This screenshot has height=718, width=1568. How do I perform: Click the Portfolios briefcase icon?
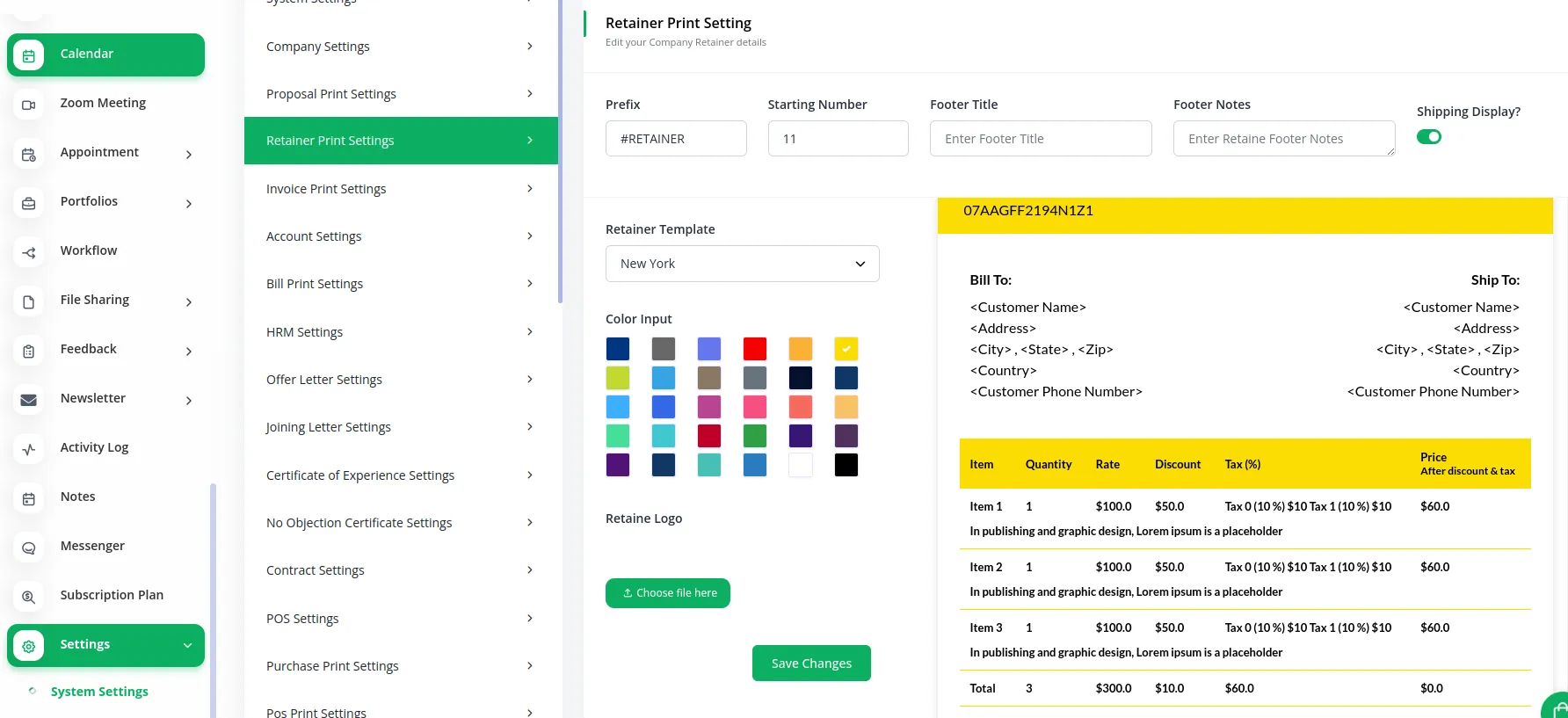click(29, 203)
